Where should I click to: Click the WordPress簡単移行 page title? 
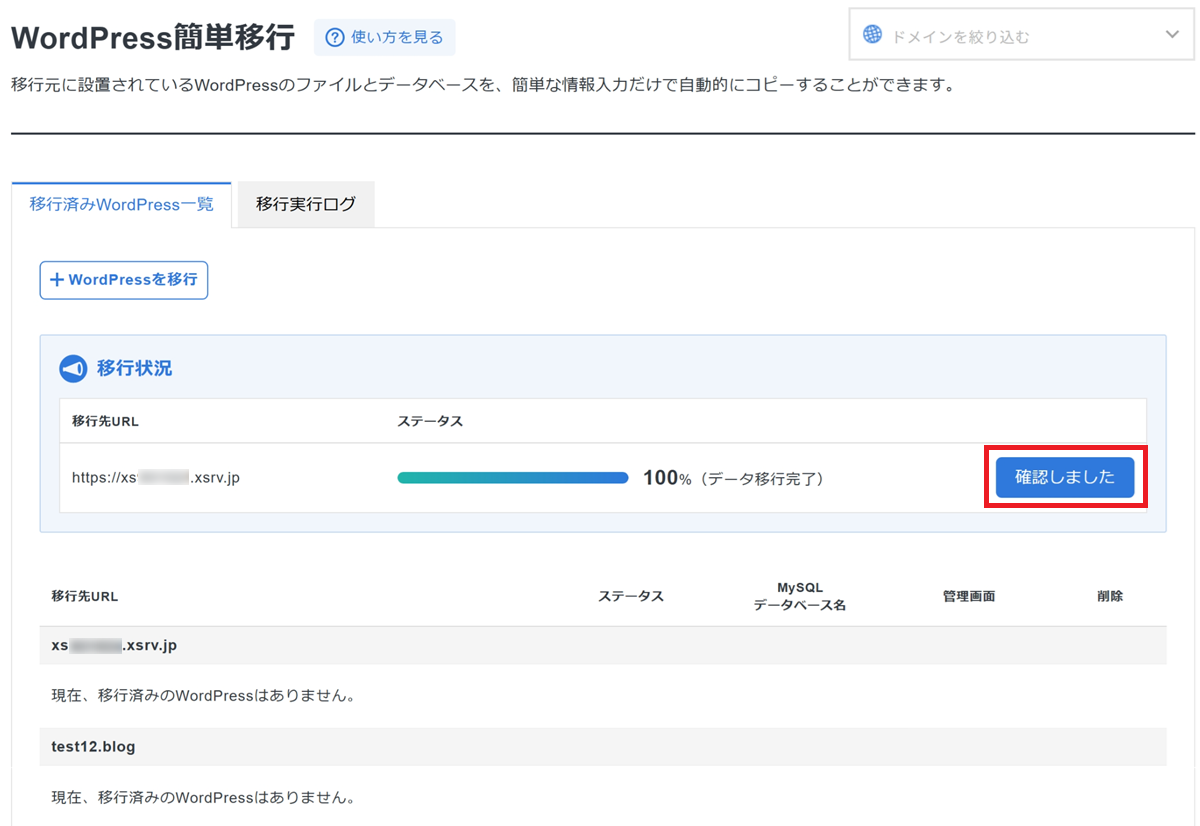[153, 38]
